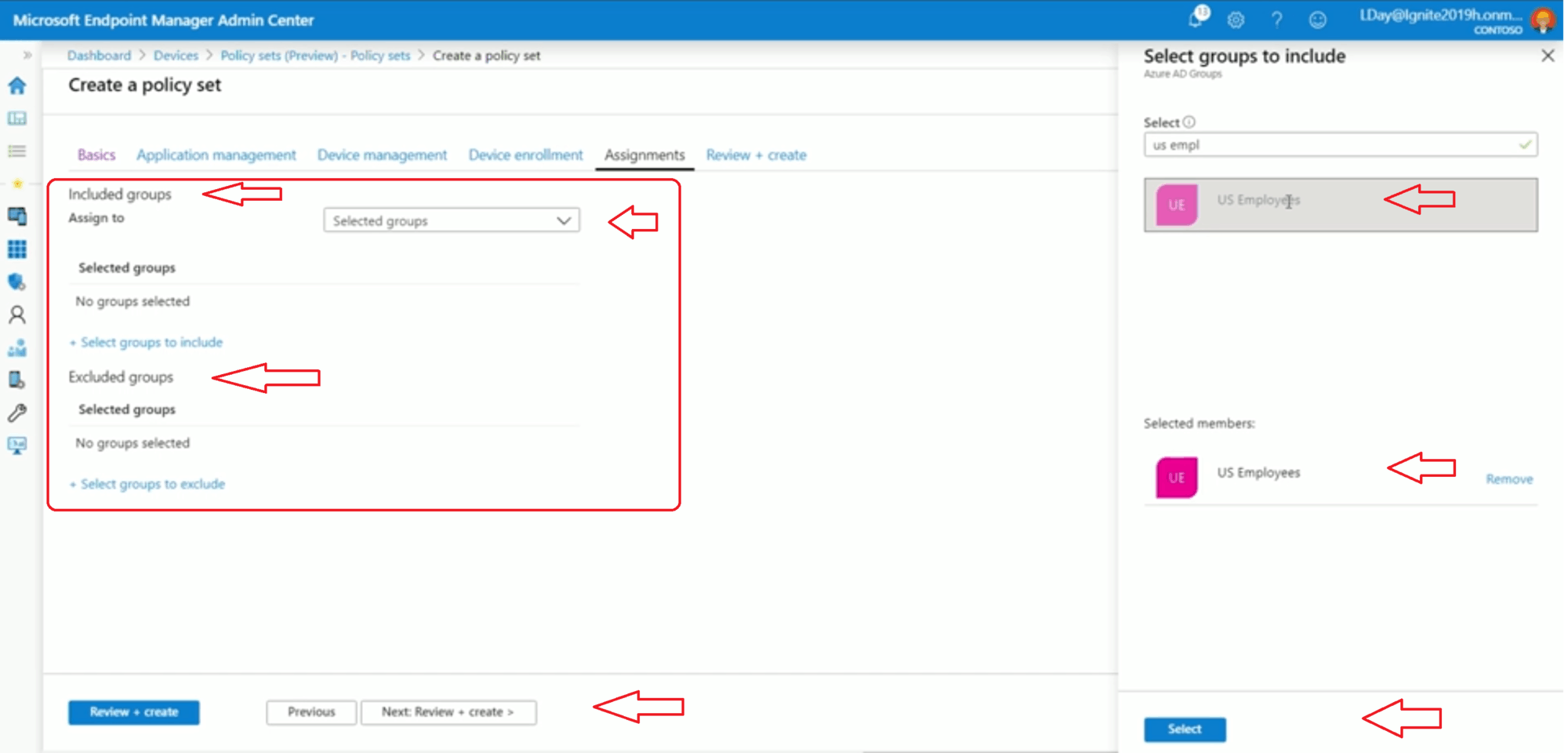Click the LDay account name in header
The width and height of the screenshot is (1568, 753).
[1441, 15]
